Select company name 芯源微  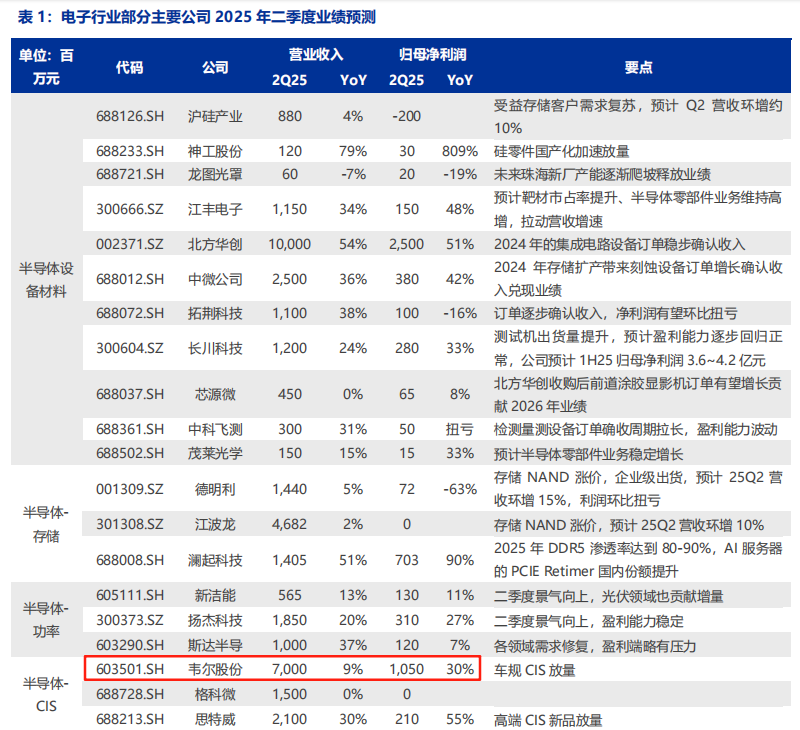coord(215,394)
